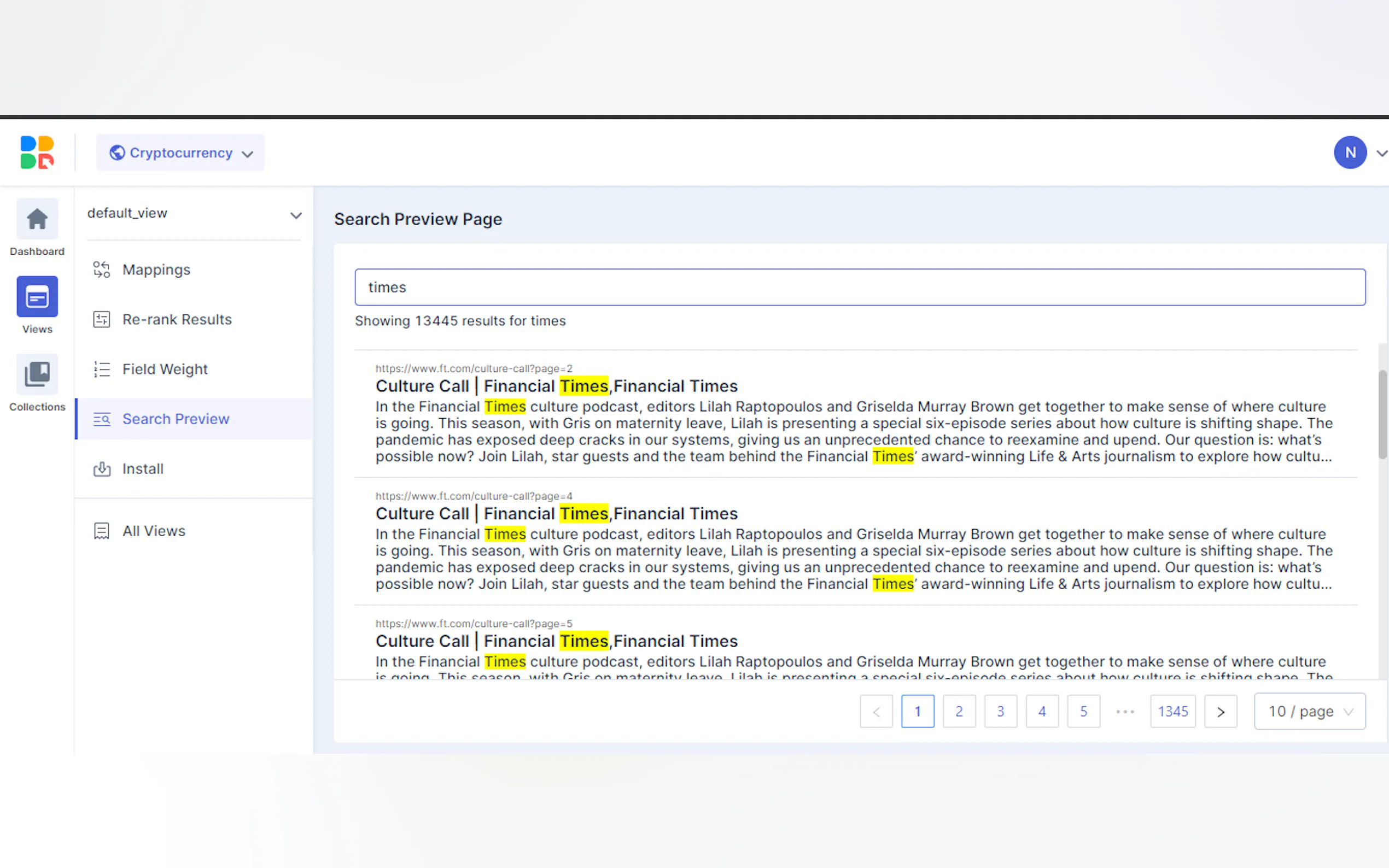Click the N user avatar
1389x868 pixels.
click(1350, 153)
